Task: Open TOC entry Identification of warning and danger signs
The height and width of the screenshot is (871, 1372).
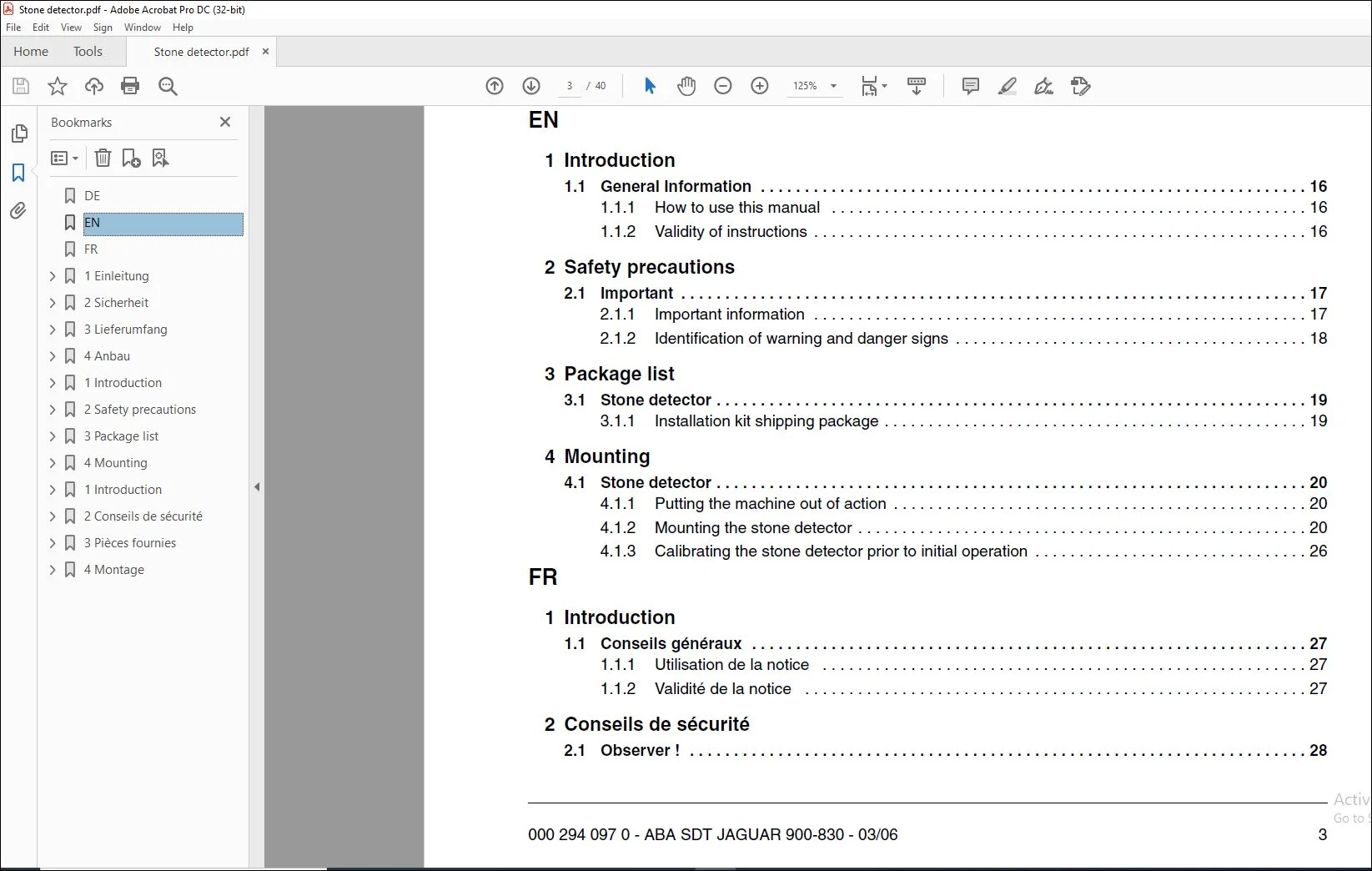Action: tap(802, 339)
